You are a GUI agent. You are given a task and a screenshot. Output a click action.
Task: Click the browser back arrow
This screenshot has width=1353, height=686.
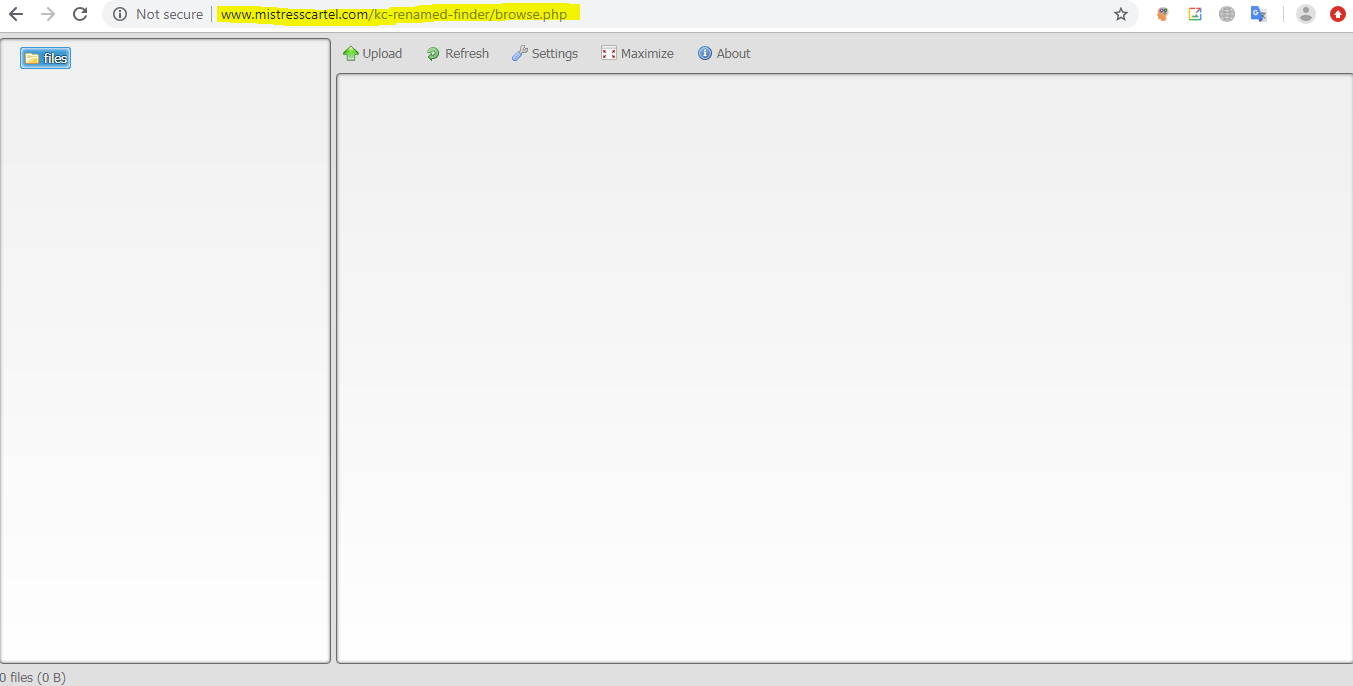tap(15, 14)
